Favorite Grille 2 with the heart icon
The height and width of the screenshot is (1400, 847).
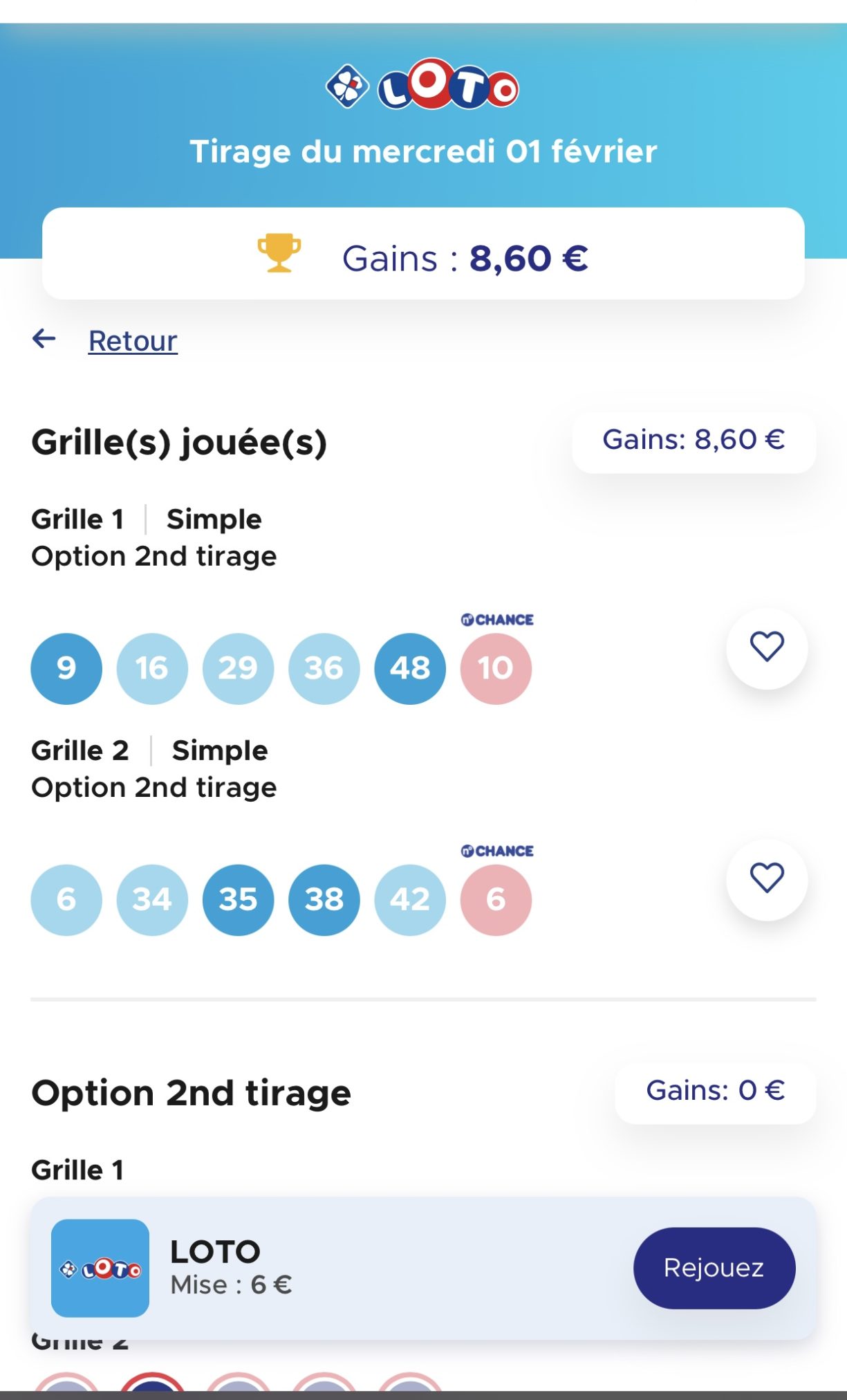767,878
